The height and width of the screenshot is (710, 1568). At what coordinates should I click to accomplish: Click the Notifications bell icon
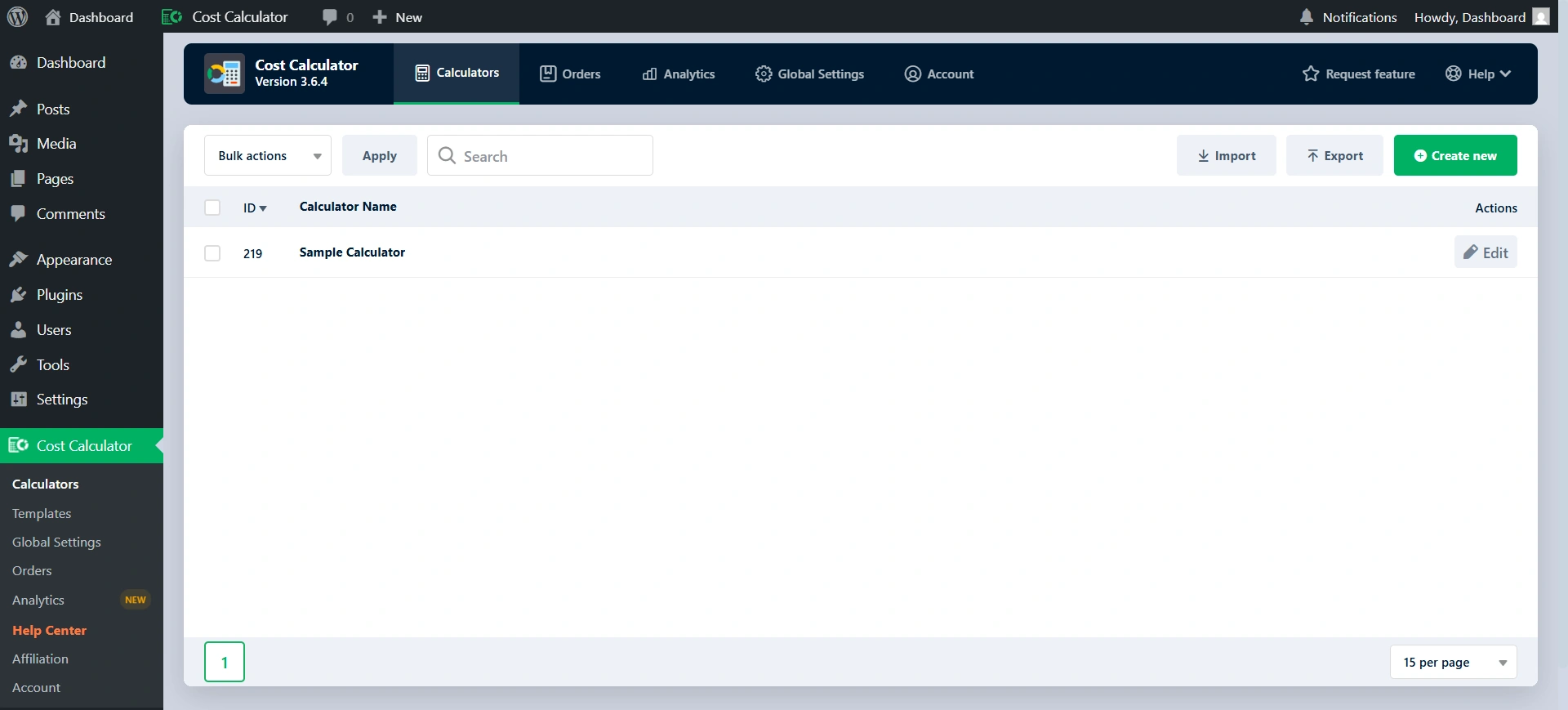pyautogui.click(x=1307, y=17)
